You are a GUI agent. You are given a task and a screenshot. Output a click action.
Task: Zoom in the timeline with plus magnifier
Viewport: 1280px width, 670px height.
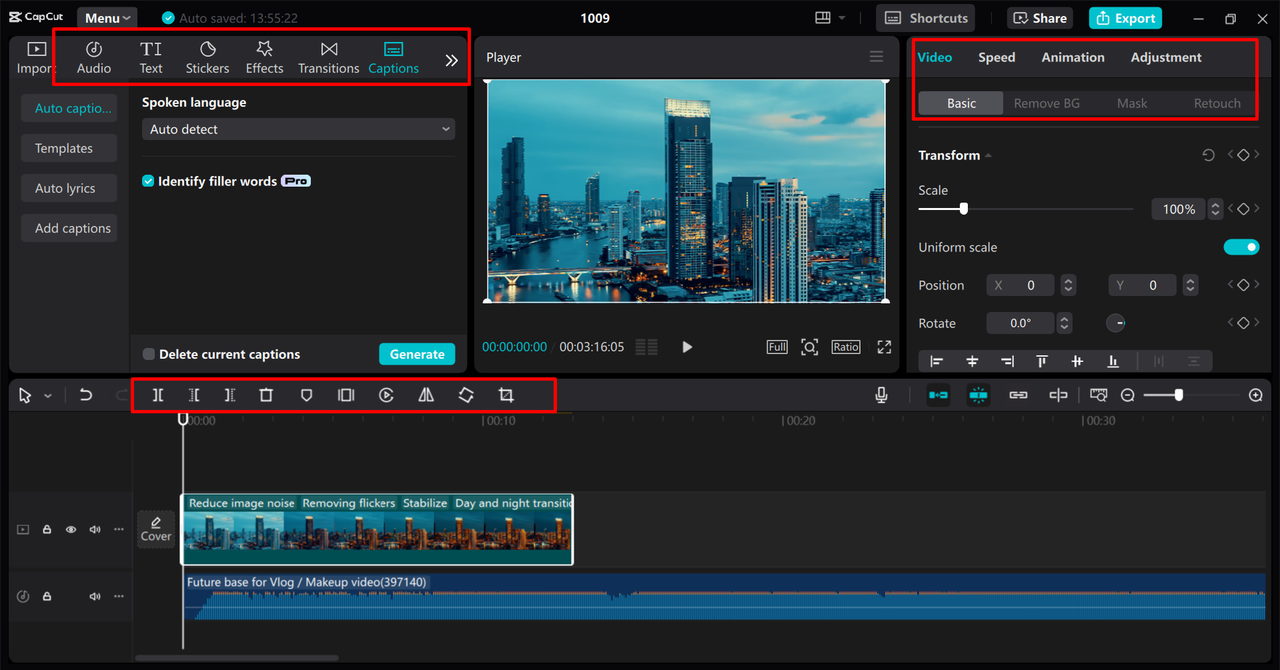tap(1256, 395)
